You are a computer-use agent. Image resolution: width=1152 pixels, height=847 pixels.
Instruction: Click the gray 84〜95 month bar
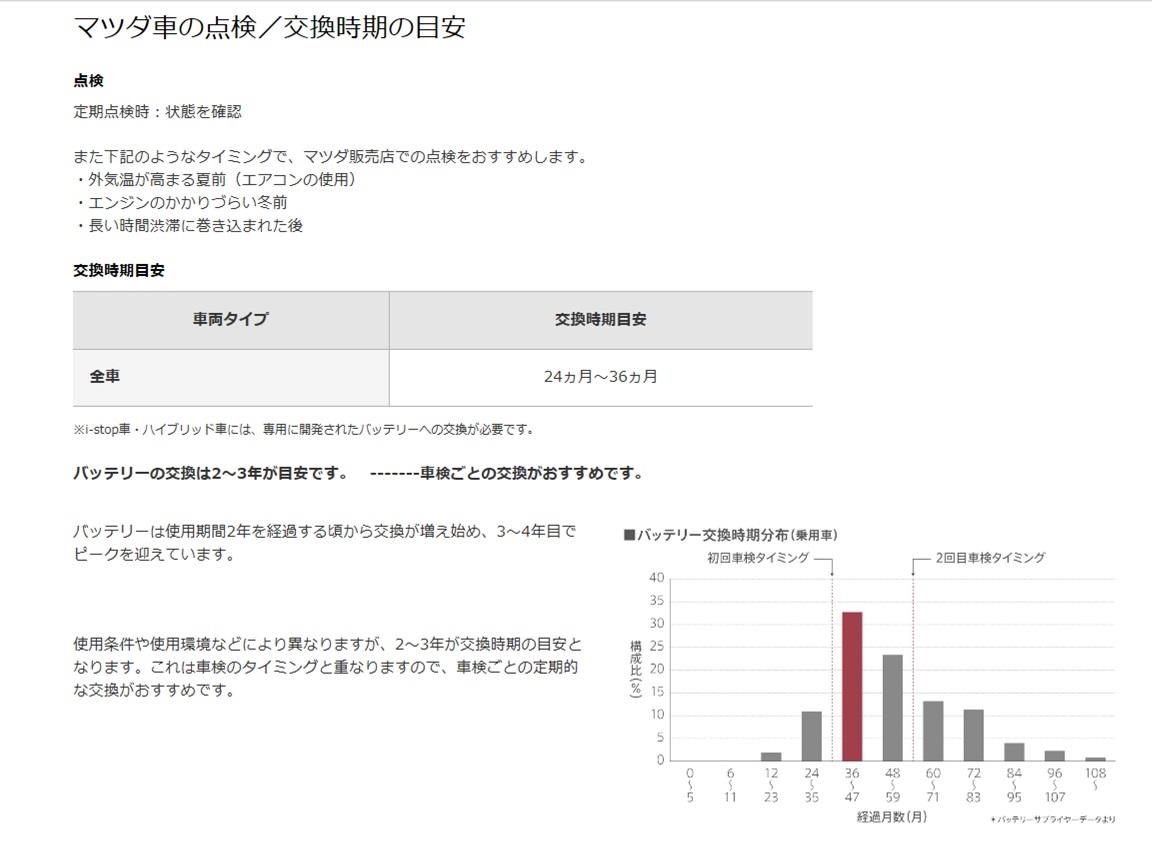pos(1014,752)
